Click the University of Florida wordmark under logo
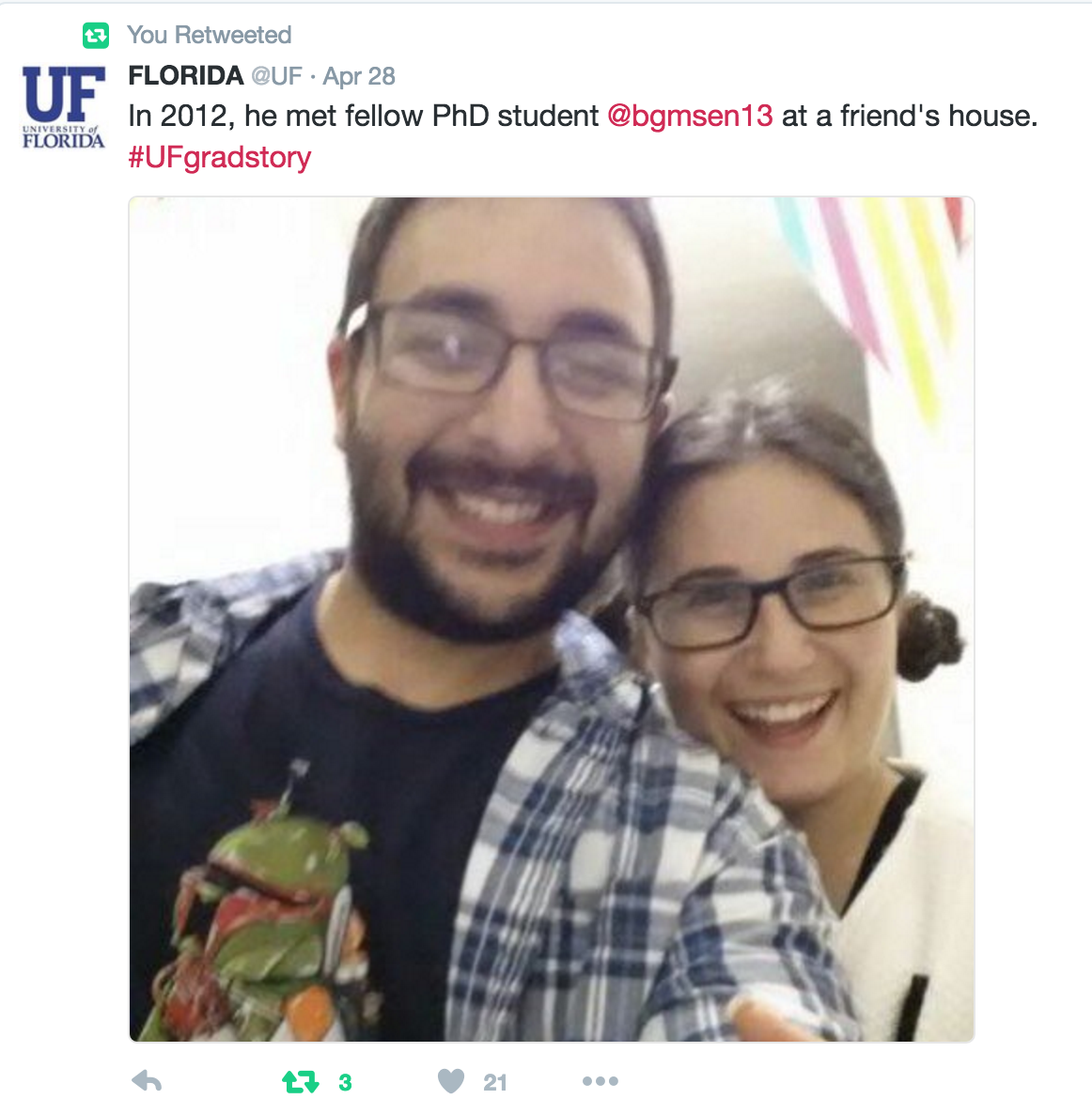The image size is (1092, 1115). (x=64, y=136)
